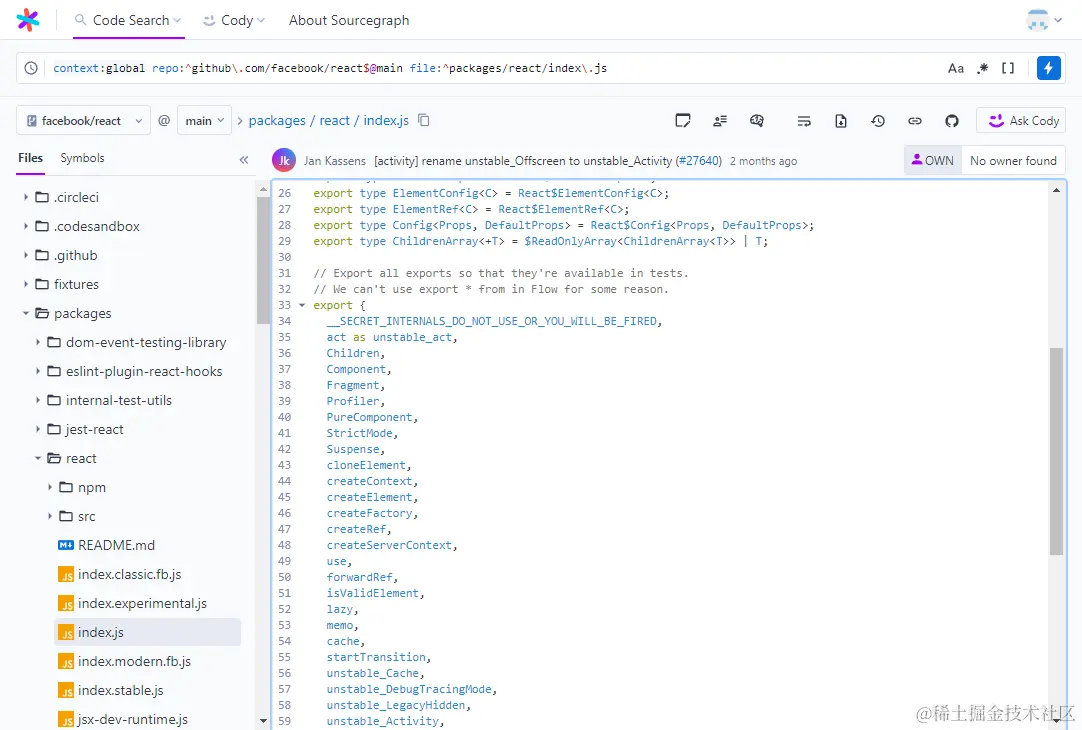Open main branch selector
Viewport: 1082px width, 730px height.
[204, 121]
